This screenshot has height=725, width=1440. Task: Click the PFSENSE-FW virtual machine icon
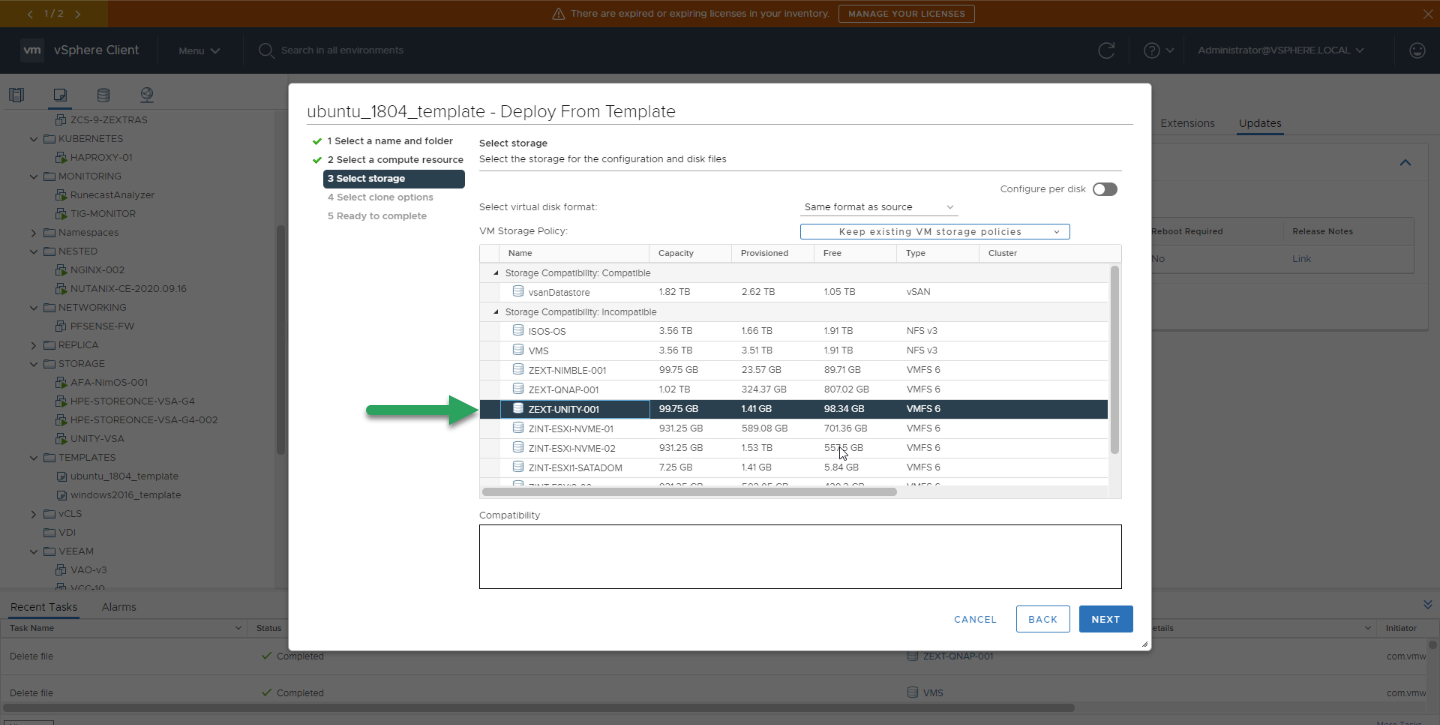pos(62,326)
